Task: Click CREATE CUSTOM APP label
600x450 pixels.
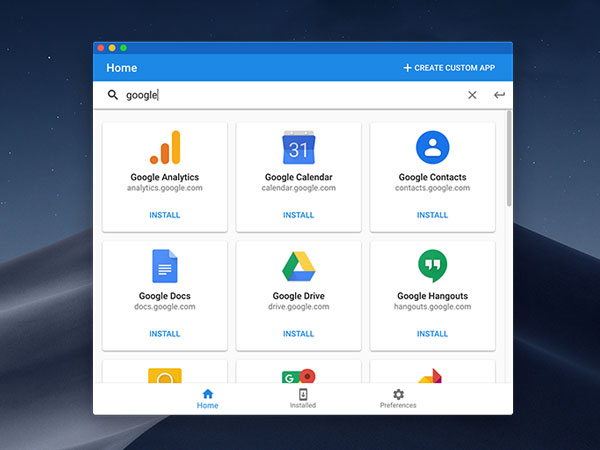Action: pyautogui.click(x=455, y=68)
